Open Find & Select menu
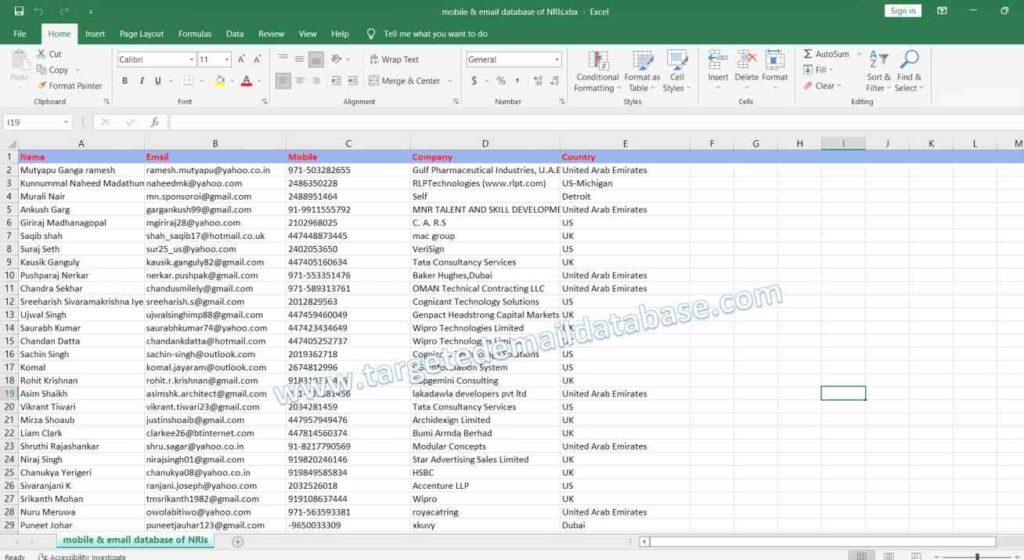Image resolution: width=1024 pixels, height=560 pixels. click(x=908, y=71)
